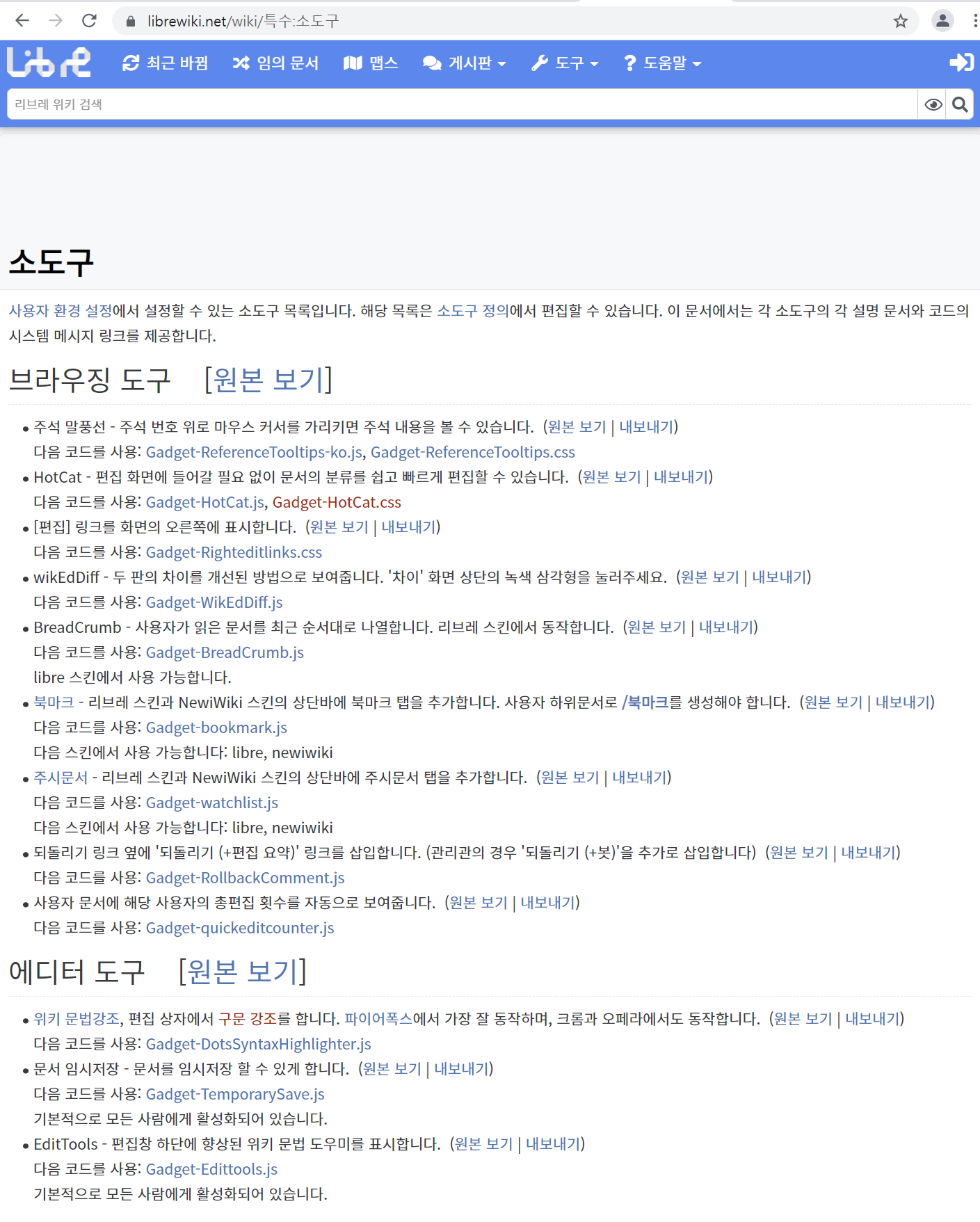Open 위키 문법강조 link

point(77,1019)
